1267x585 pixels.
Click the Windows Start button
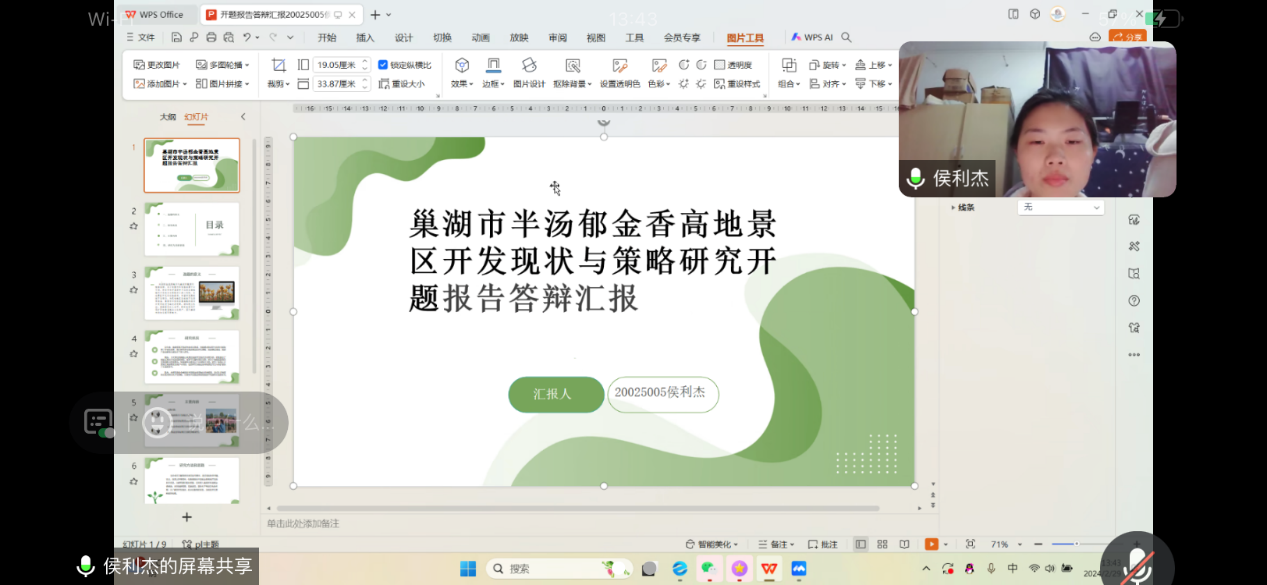pyautogui.click(x=468, y=568)
